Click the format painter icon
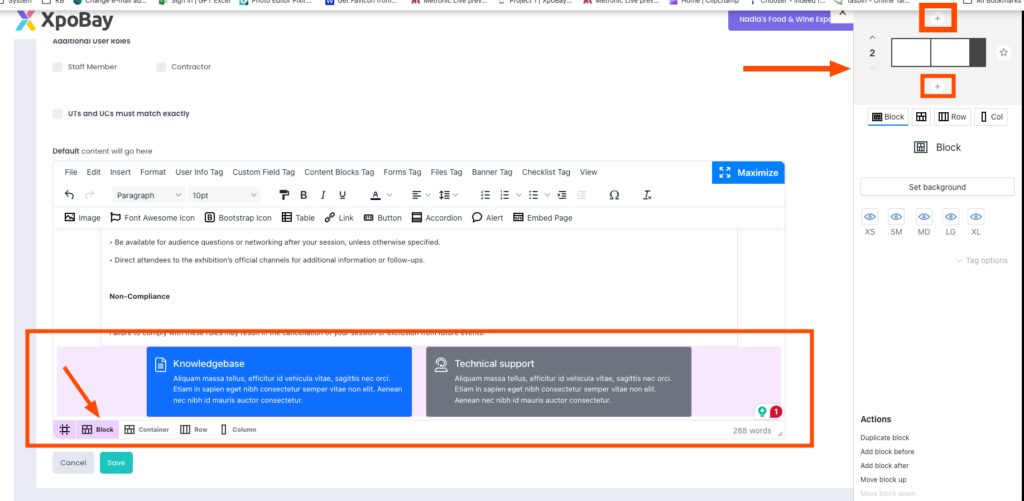Screen dimensions: 1024x501 coord(284,195)
